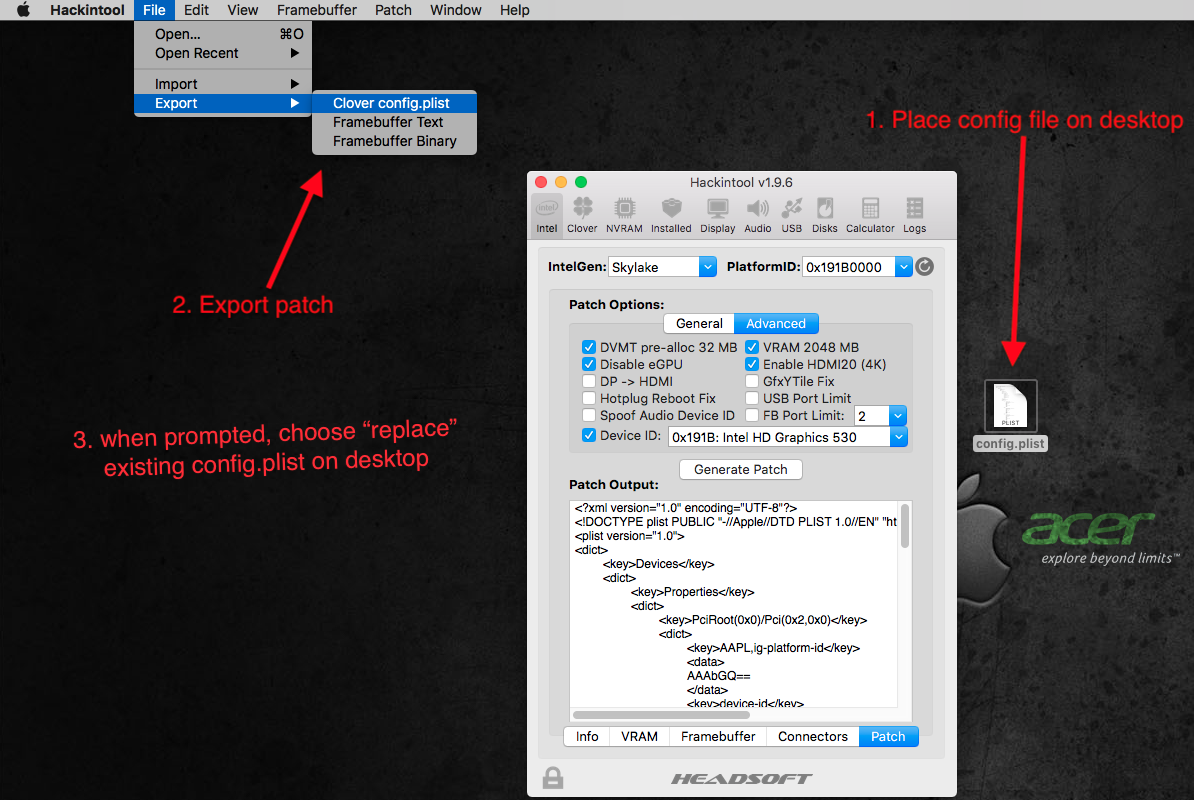This screenshot has height=800, width=1194.
Task: Open the Intel toolbar section
Action: tap(547, 215)
